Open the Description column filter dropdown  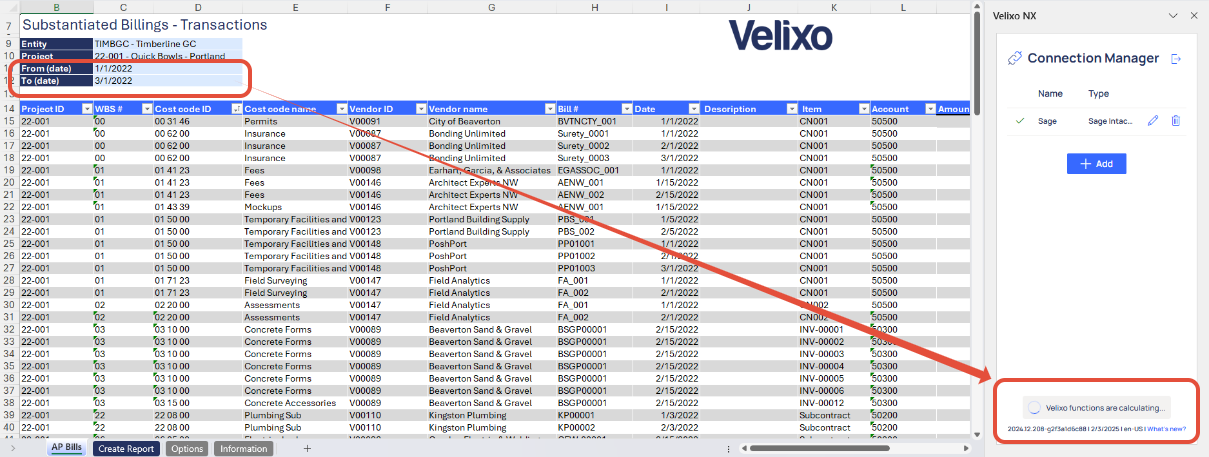coord(790,108)
